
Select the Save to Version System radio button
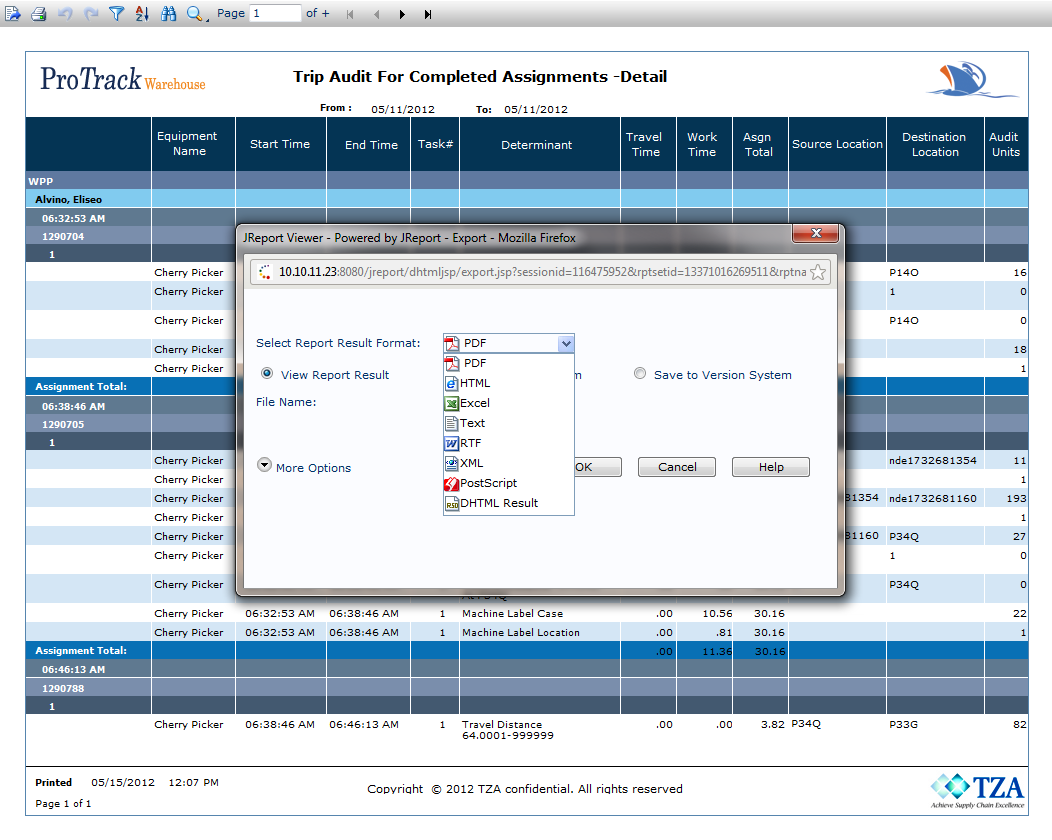[640, 374]
